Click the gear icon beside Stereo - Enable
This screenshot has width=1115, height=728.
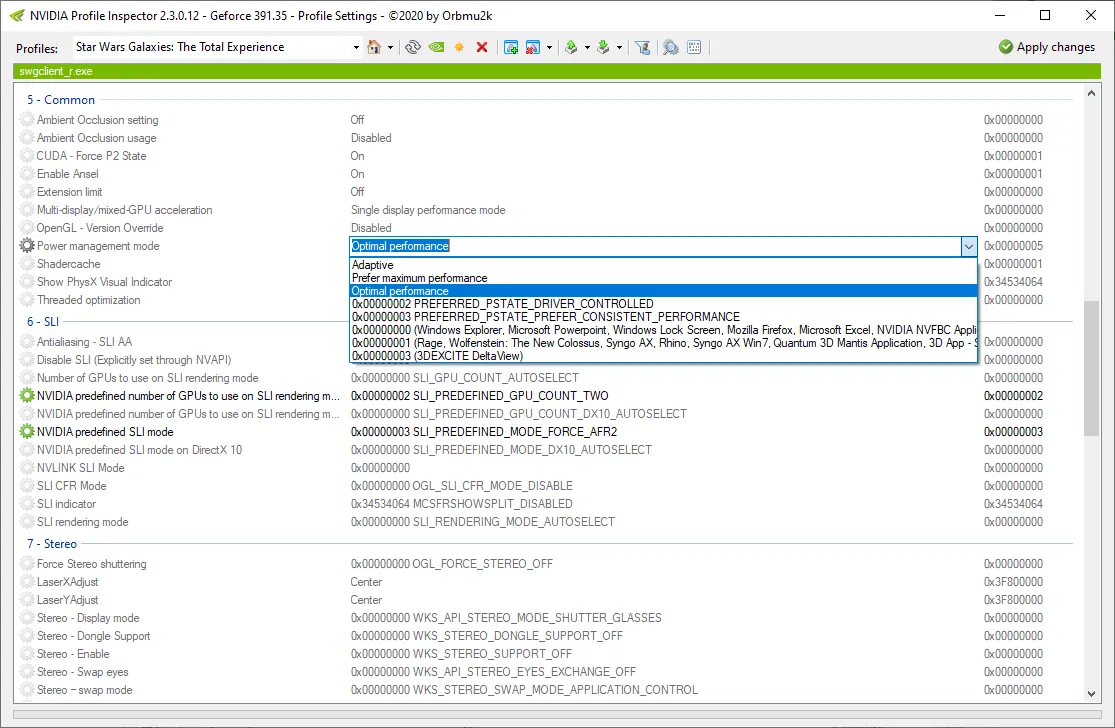(x=27, y=654)
